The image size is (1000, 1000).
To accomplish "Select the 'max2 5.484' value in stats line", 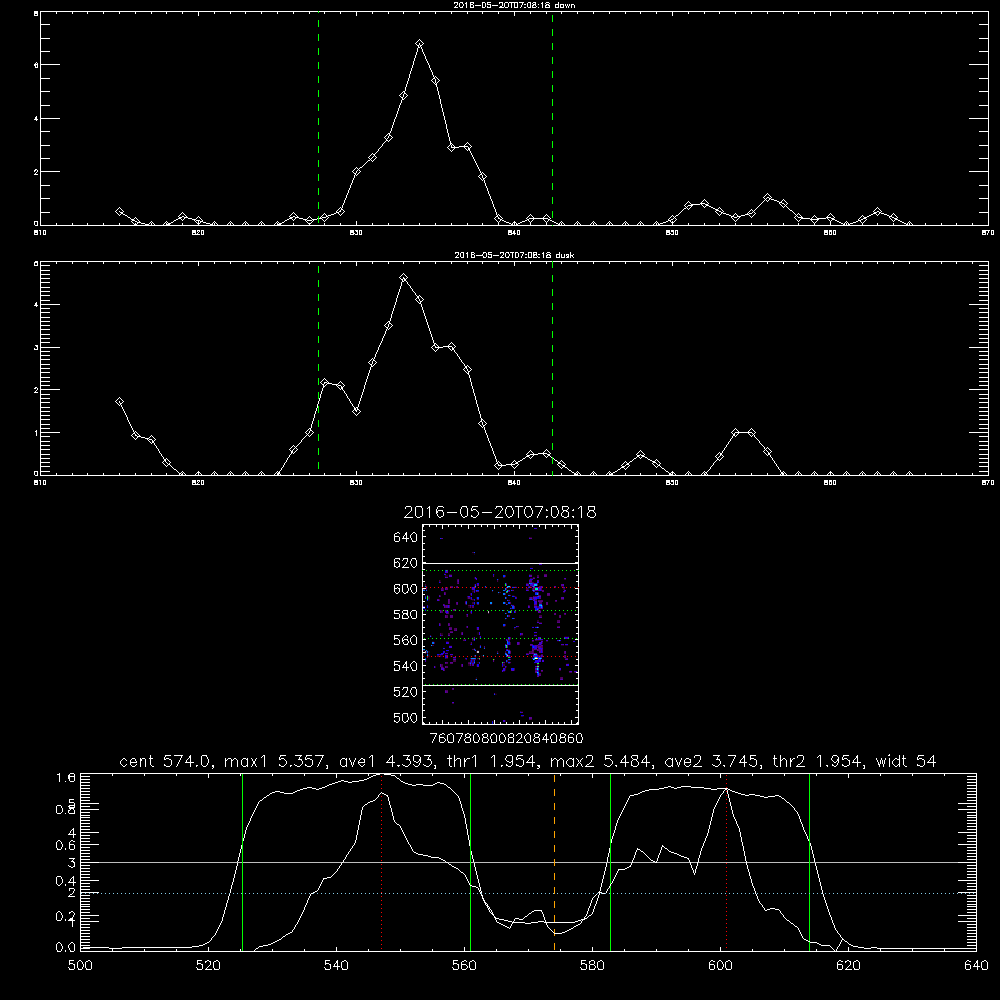I will (x=603, y=761).
